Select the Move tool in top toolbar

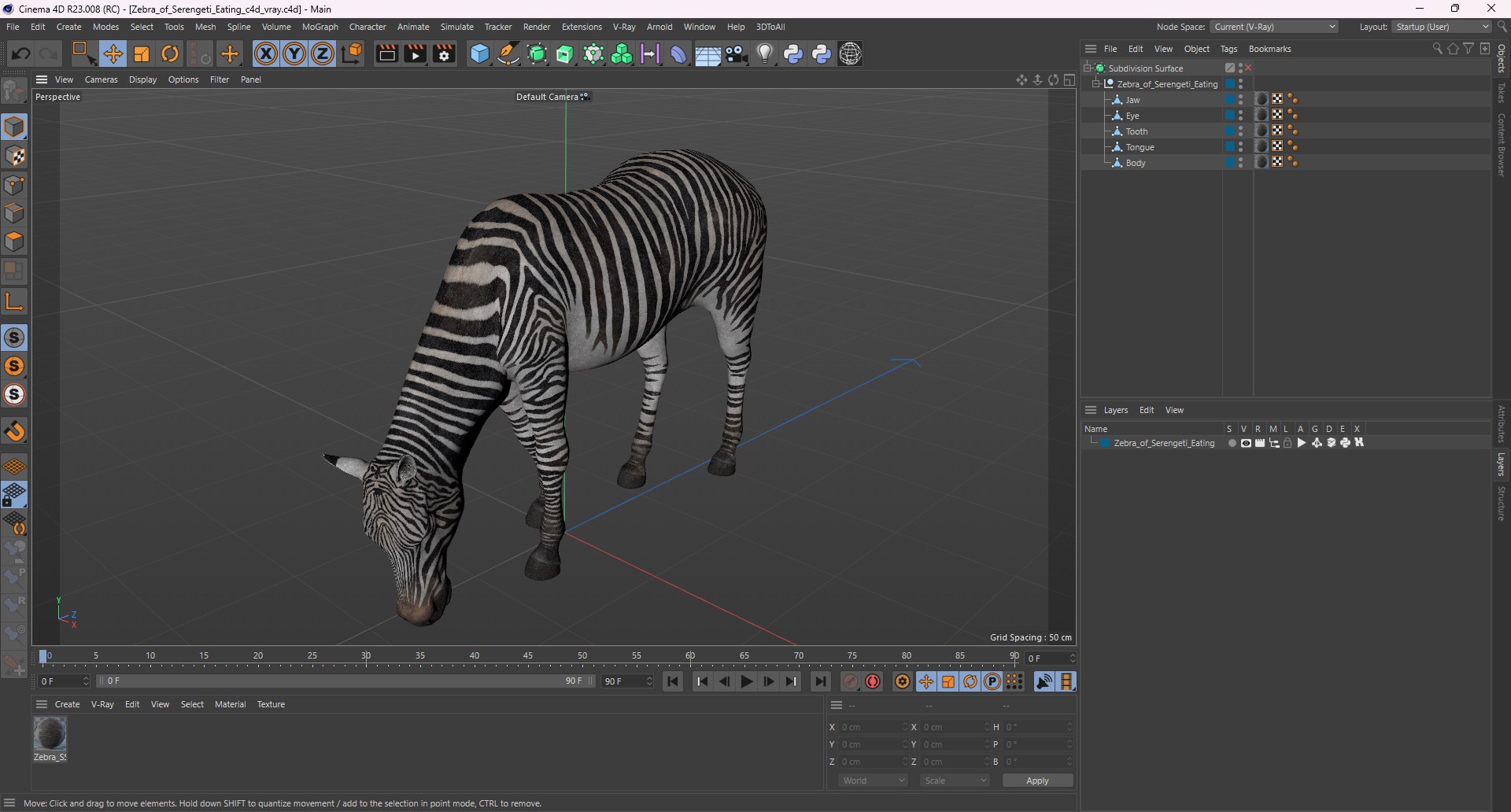(x=113, y=54)
